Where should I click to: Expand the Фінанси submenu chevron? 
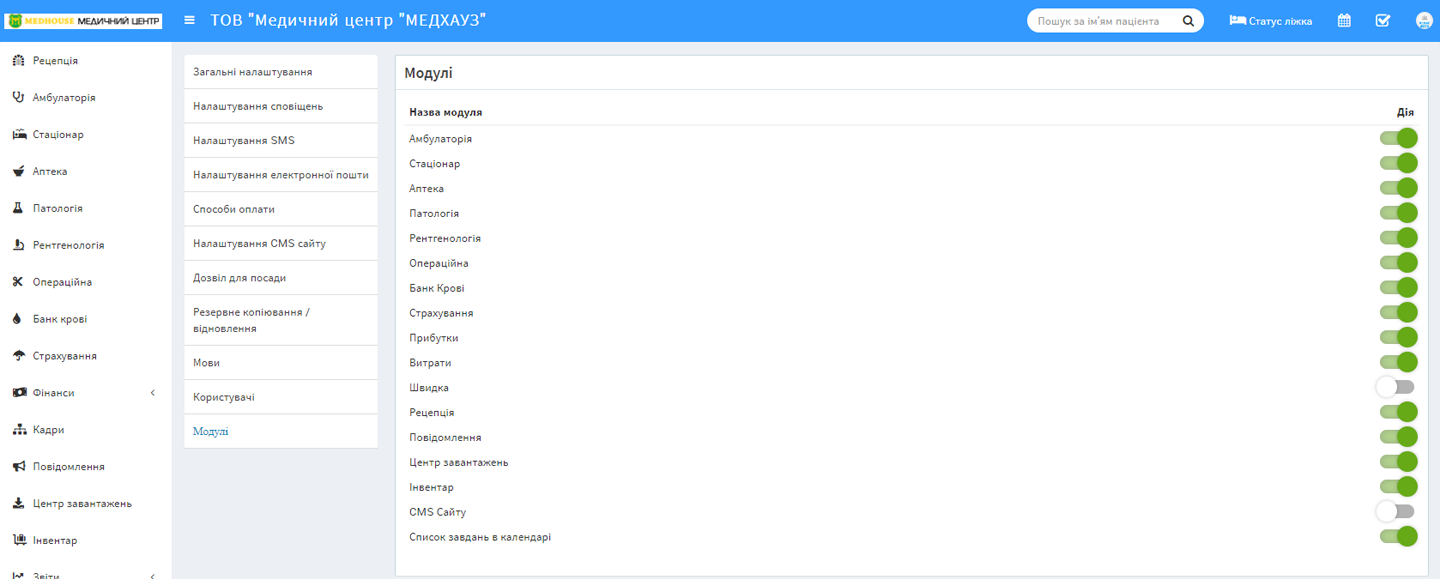(153, 393)
